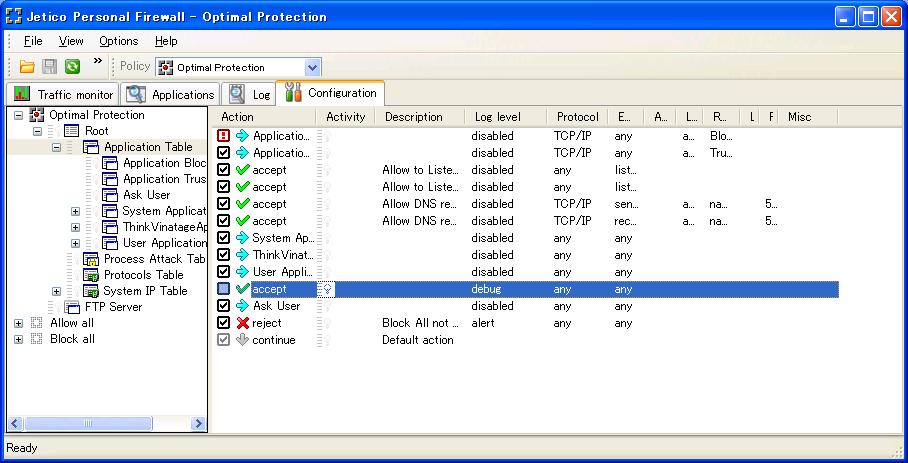This screenshot has width=908, height=463.
Task: Click the System IP Table icon
Action: click(x=90, y=291)
